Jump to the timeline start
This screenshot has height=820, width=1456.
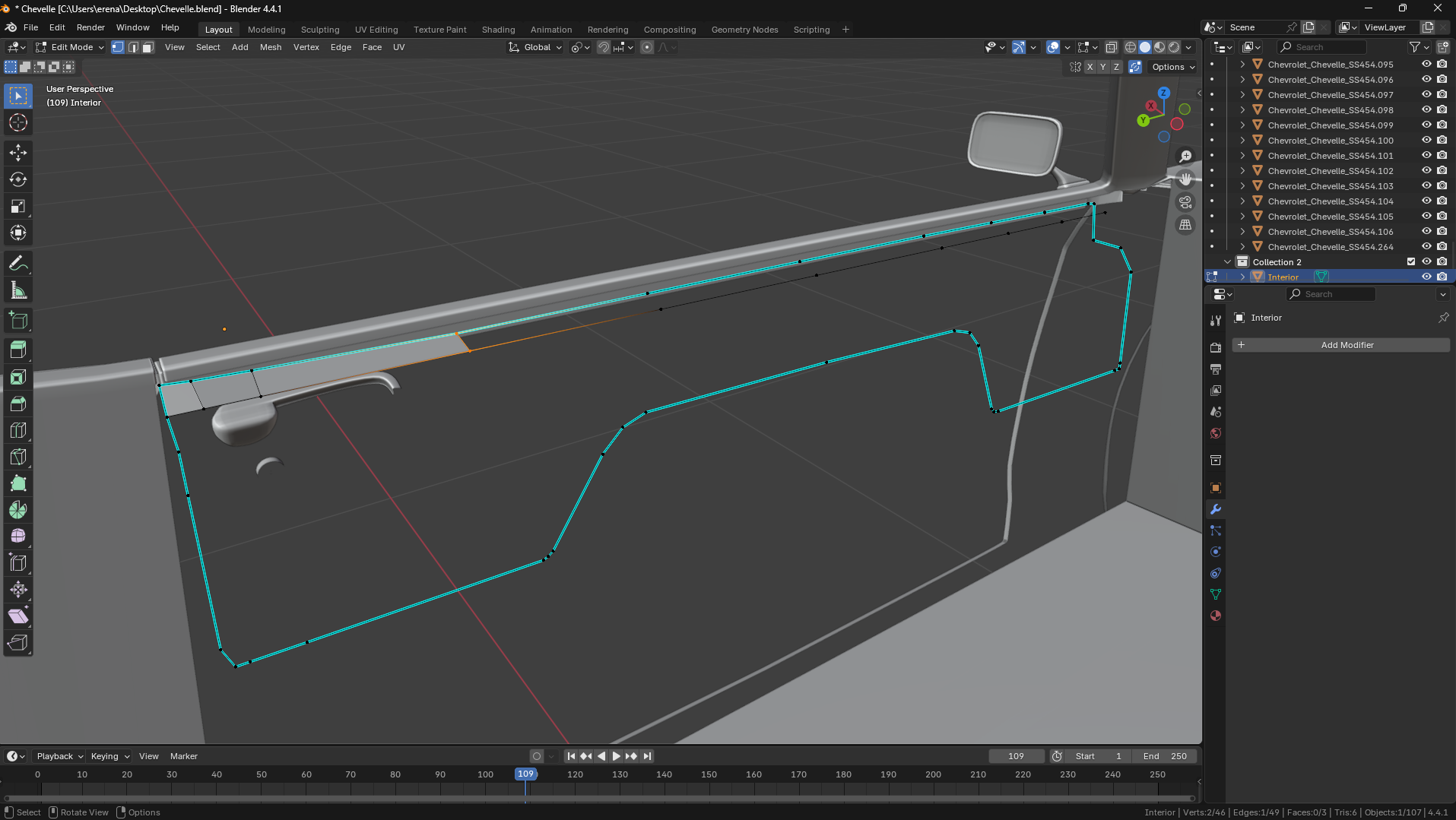[571, 756]
